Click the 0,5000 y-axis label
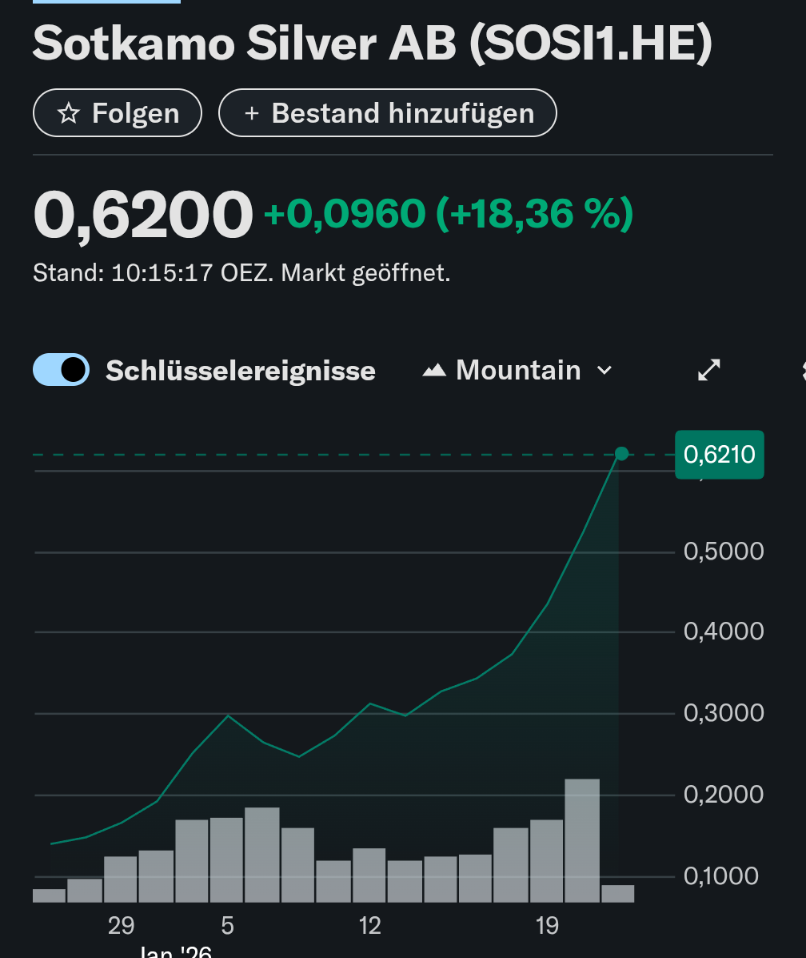 click(x=724, y=552)
